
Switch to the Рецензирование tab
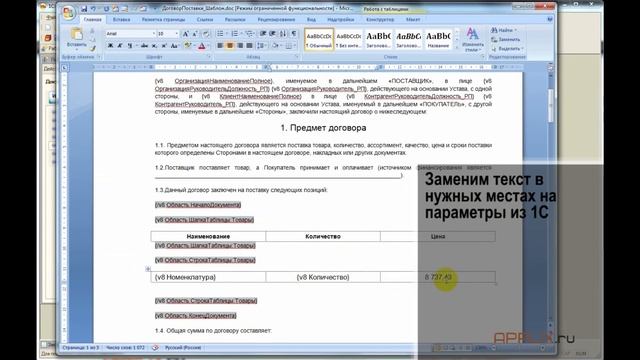(276, 19)
